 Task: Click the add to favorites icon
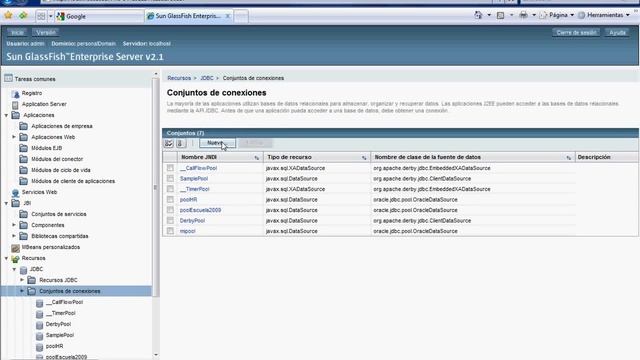[23, 16]
